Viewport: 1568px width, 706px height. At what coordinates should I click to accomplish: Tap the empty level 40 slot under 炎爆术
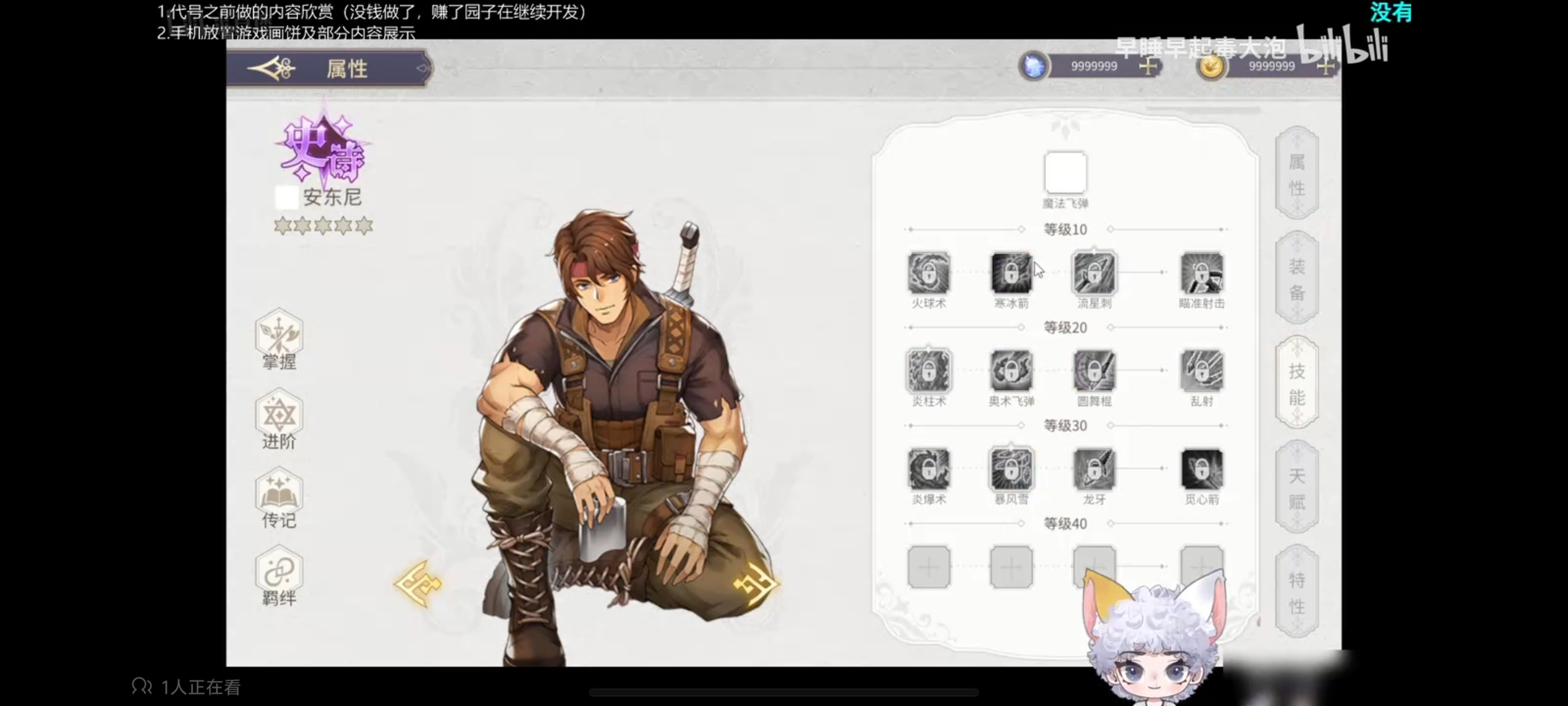[x=929, y=567]
